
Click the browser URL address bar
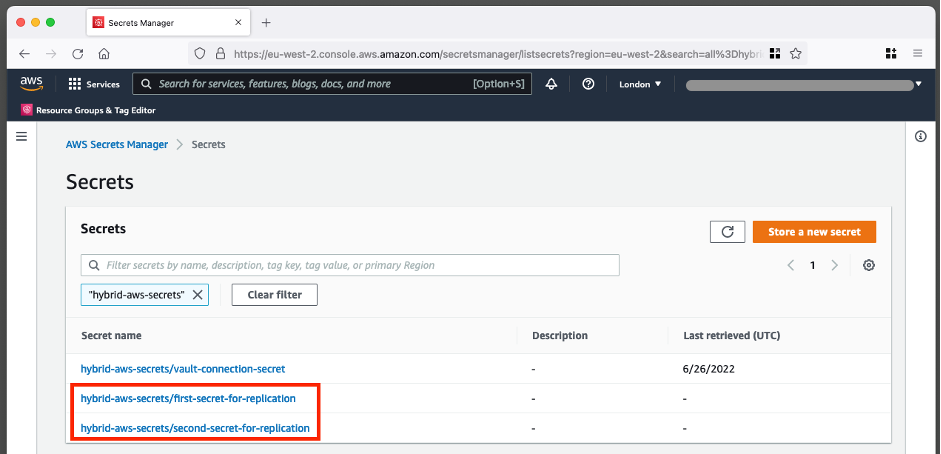click(x=498, y=54)
